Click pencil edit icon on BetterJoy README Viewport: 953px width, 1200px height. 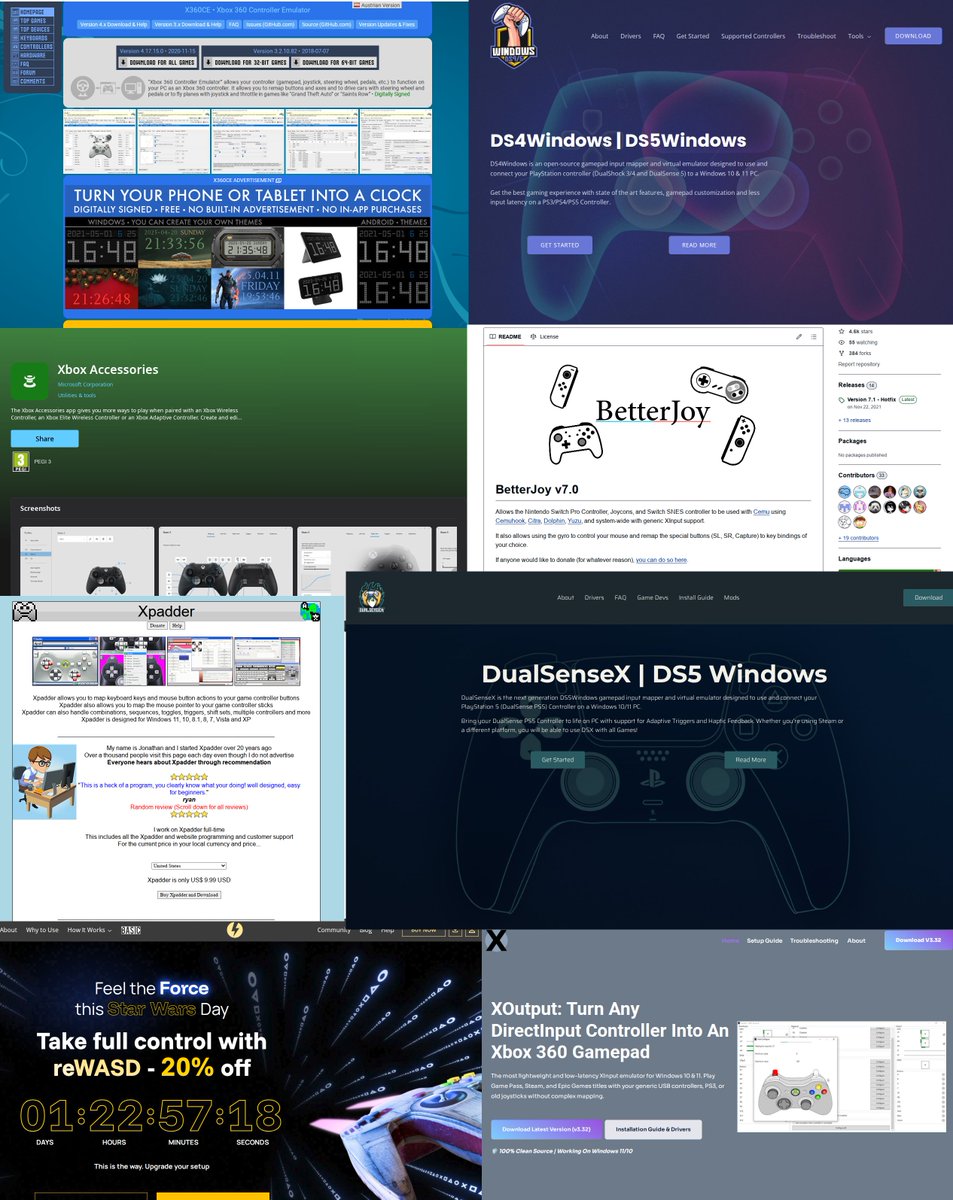pyautogui.click(x=798, y=337)
